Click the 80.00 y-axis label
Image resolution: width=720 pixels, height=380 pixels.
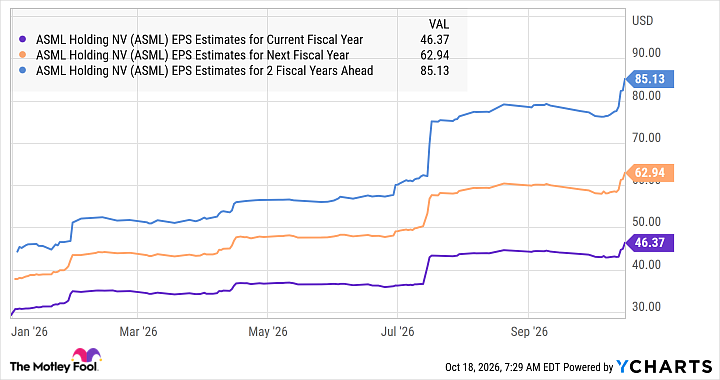tap(646, 95)
